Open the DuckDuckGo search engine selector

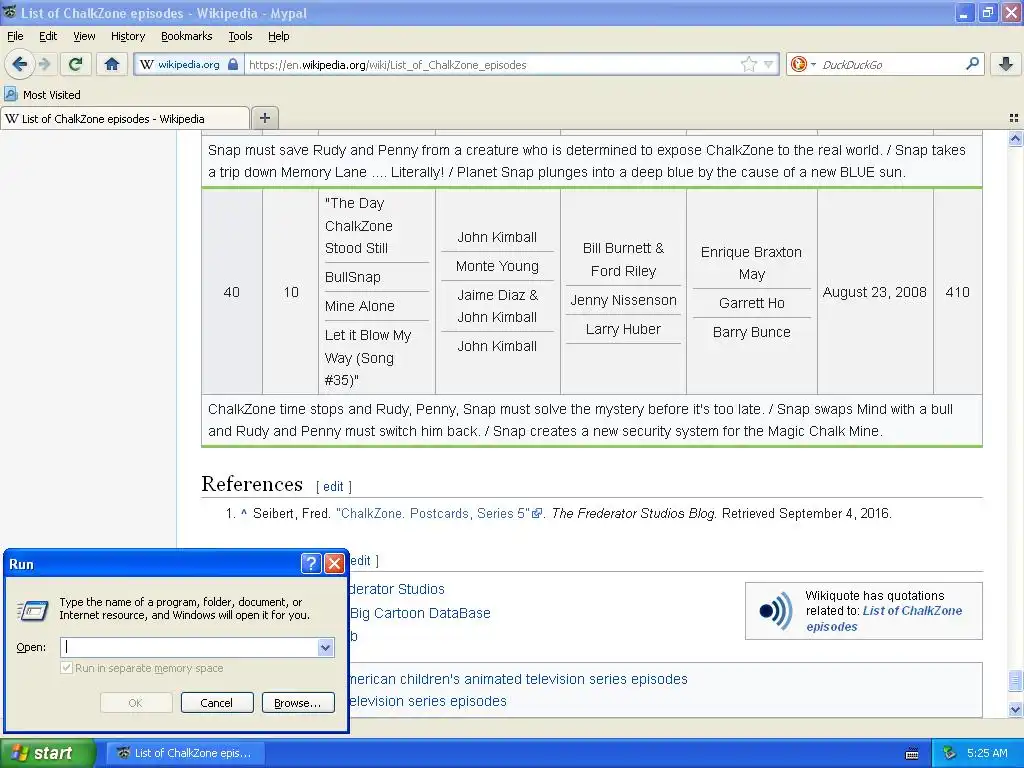click(x=803, y=64)
